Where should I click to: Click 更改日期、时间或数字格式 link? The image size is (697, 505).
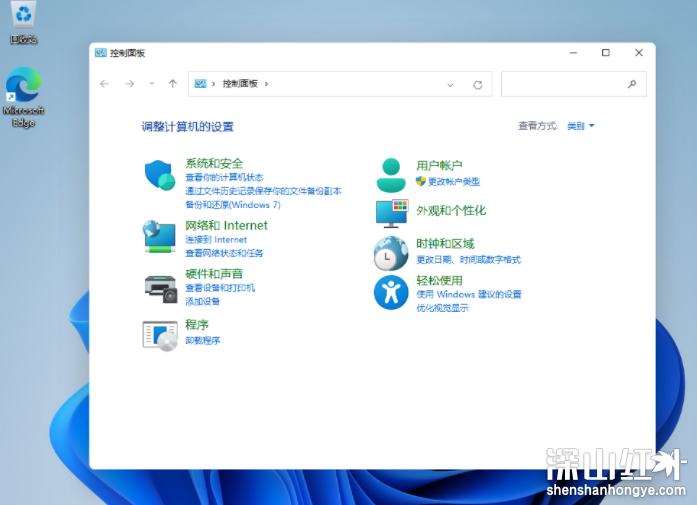469,260
